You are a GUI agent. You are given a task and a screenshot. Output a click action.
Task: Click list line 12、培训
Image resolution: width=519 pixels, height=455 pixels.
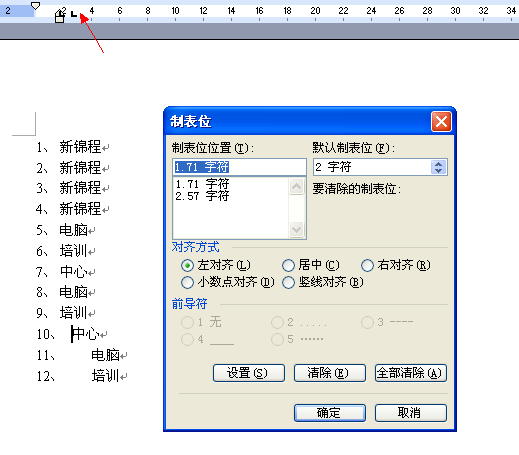[82, 376]
